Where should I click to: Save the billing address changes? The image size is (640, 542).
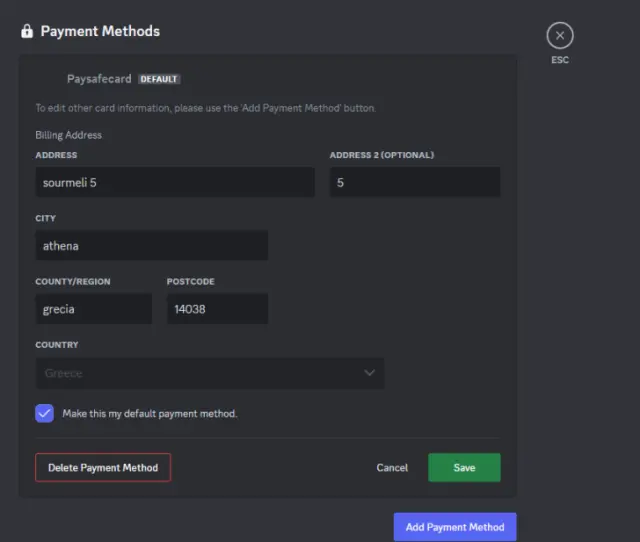click(x=464, y=467)
